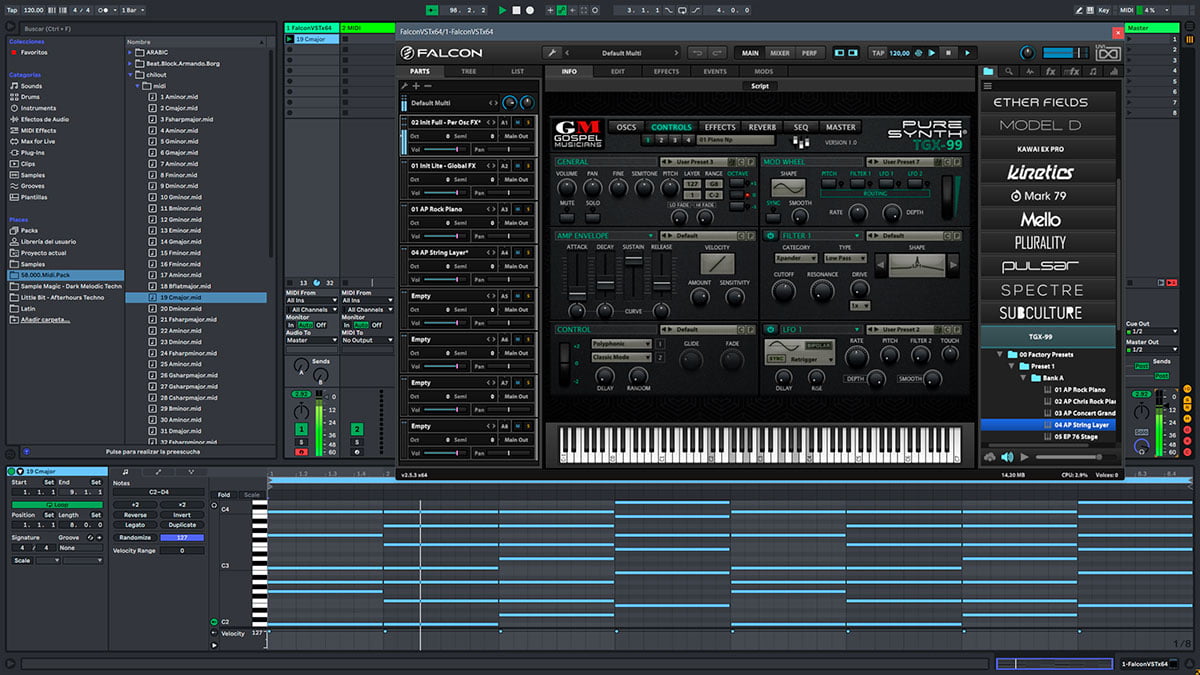Click Duplicate button in clip notes
Image resolution: width=1200 pixels, height=675 pixels.
[182, 524]
